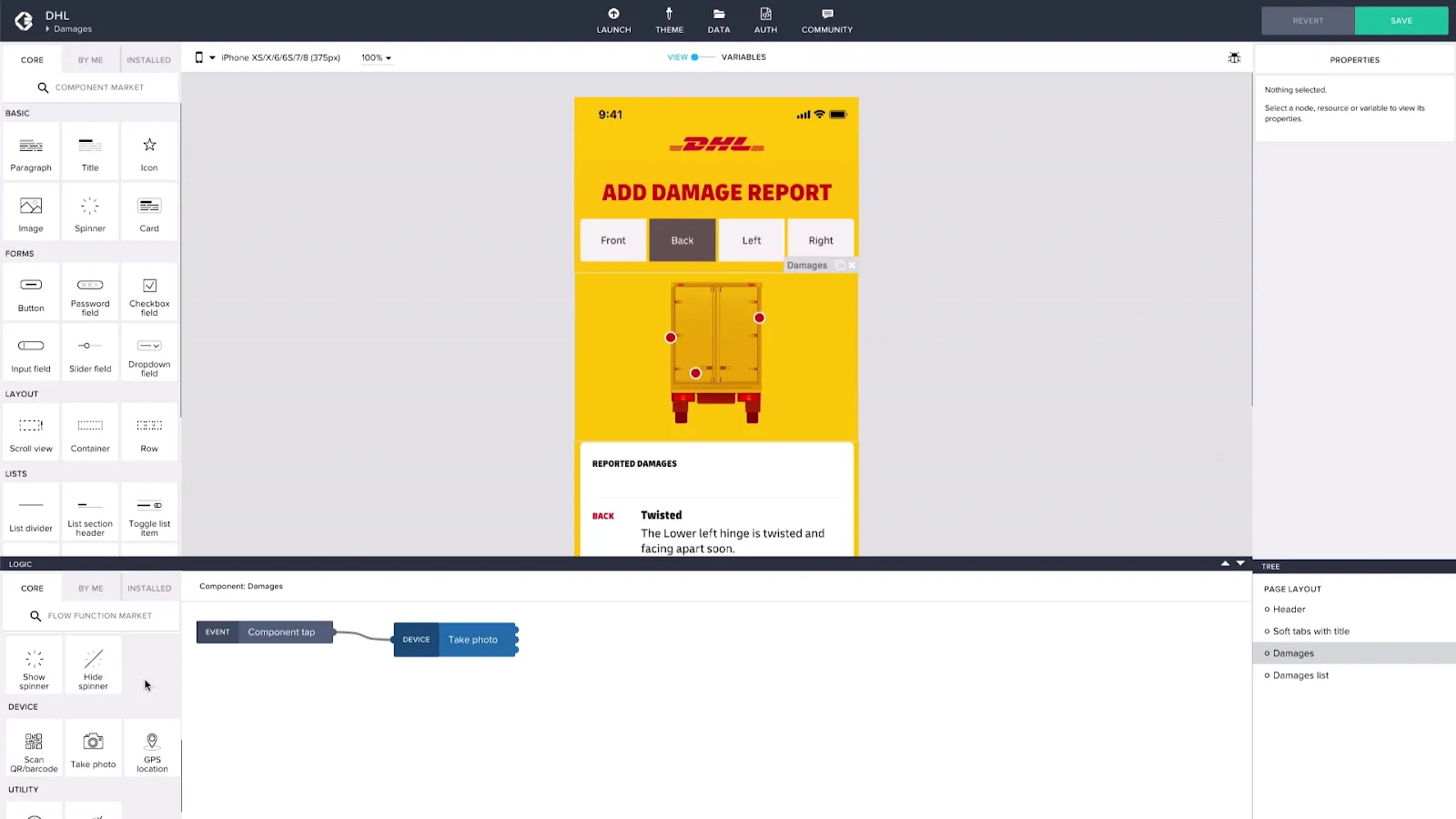The image size is (1456, 819).
Task: Open the 100% zoom level dropdown
Action: 376,57
